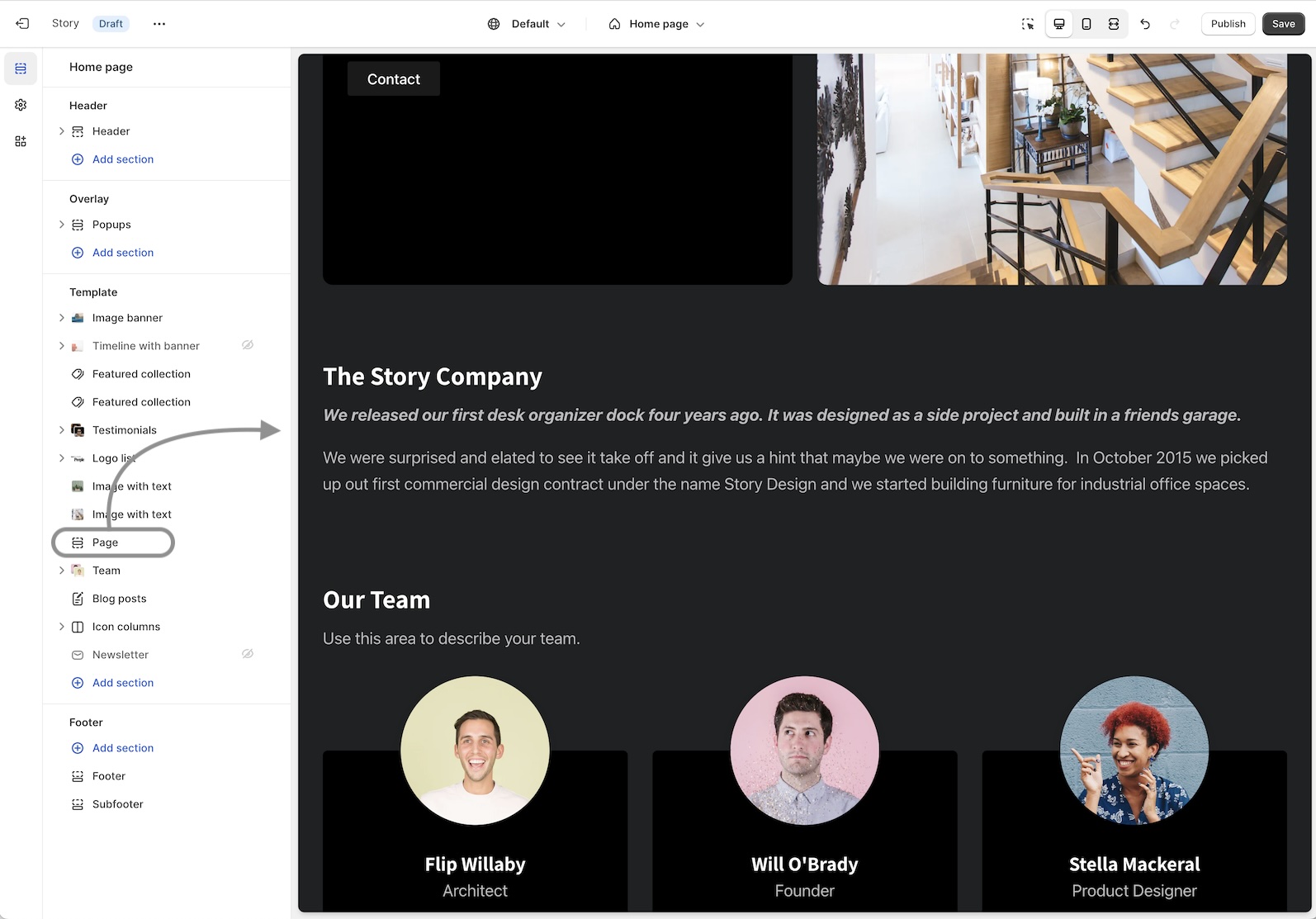Screen dimensions: 1316x919
Task: Select the Page section in sidebar
Action: click(106, 542)
